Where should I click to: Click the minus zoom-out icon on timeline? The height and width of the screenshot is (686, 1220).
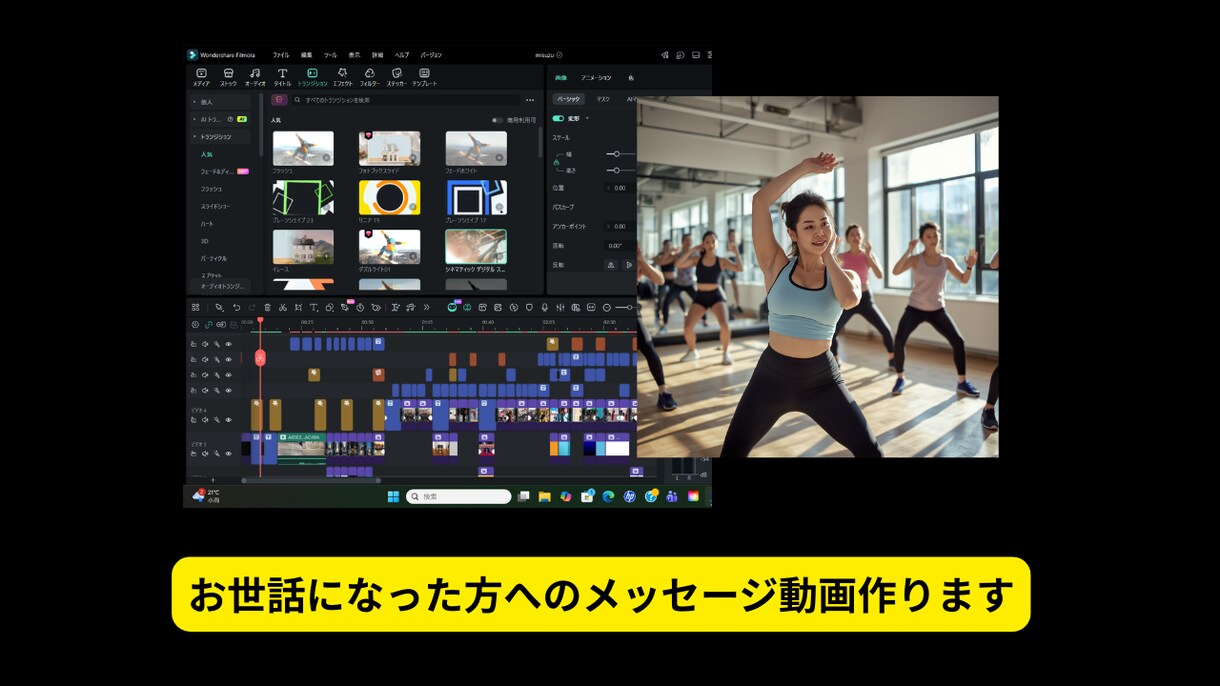click(607, 307)
